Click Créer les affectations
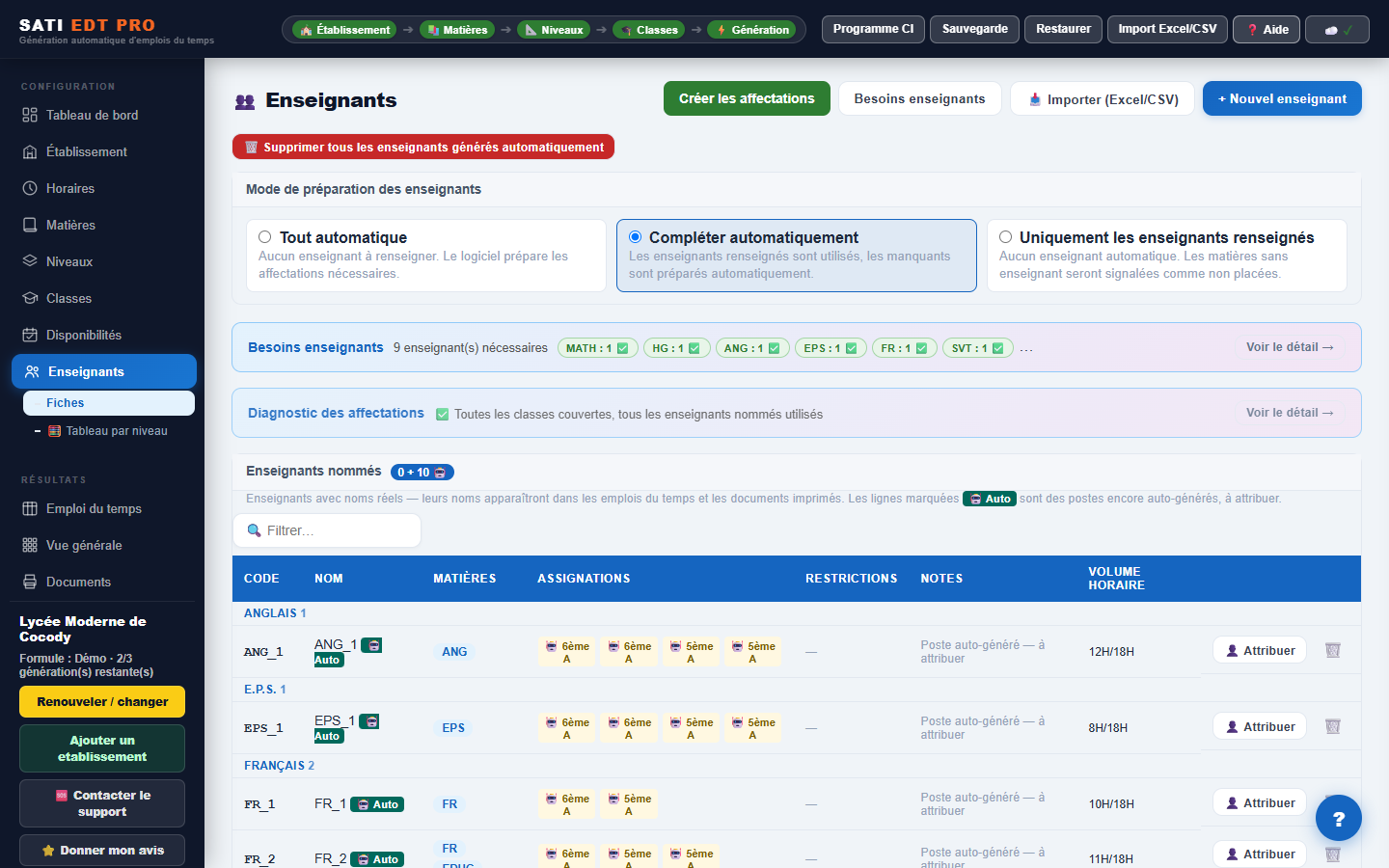Image resolution: width=1389 pixels, height=868 pixels. (747, 98)
